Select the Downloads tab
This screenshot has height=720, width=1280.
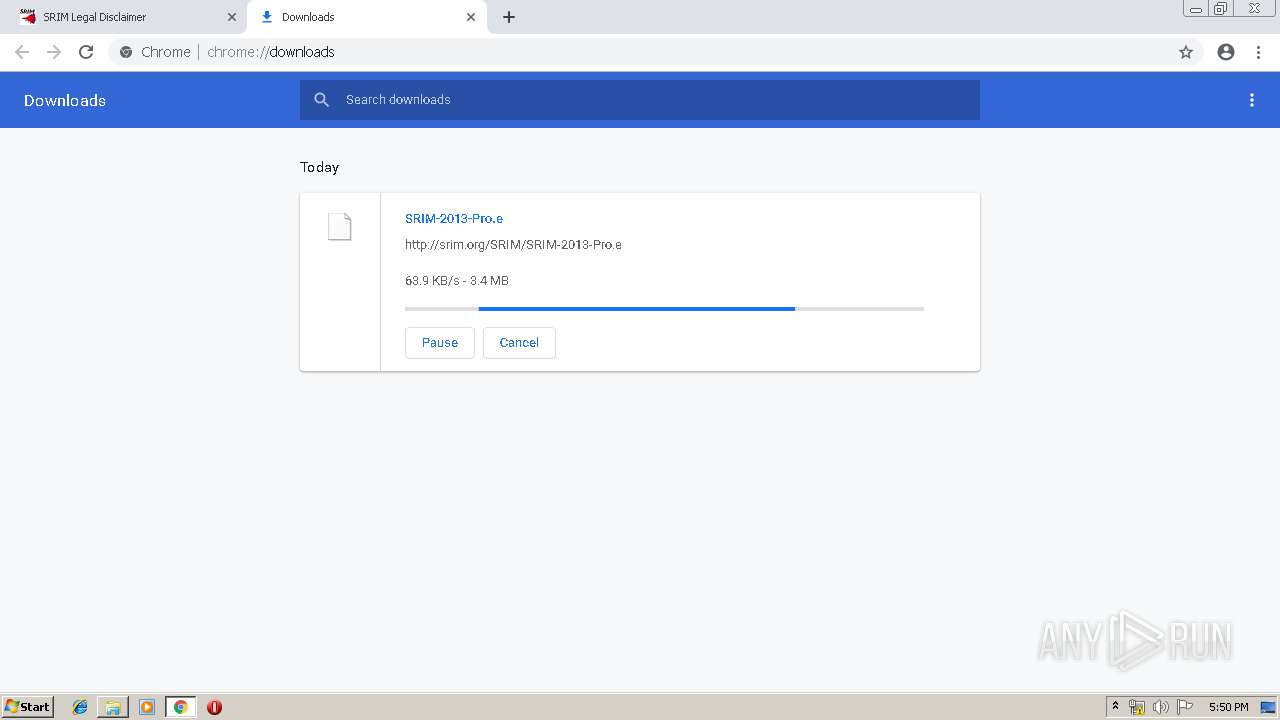(367, 17)
